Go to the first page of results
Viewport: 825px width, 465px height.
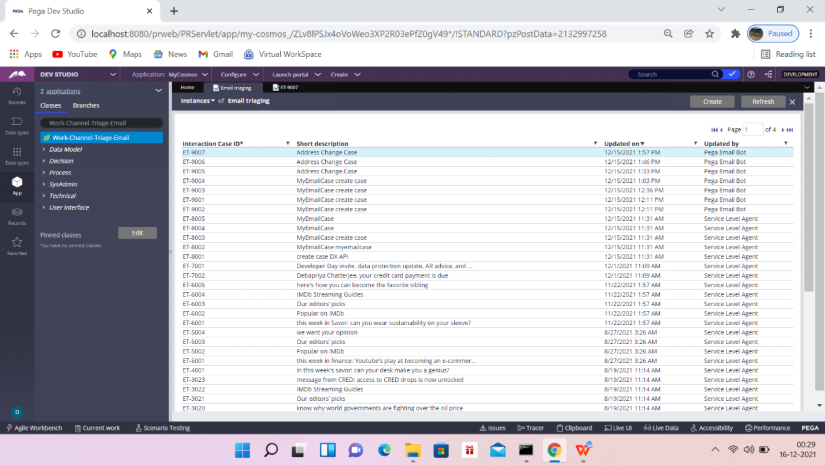[713, 129]
